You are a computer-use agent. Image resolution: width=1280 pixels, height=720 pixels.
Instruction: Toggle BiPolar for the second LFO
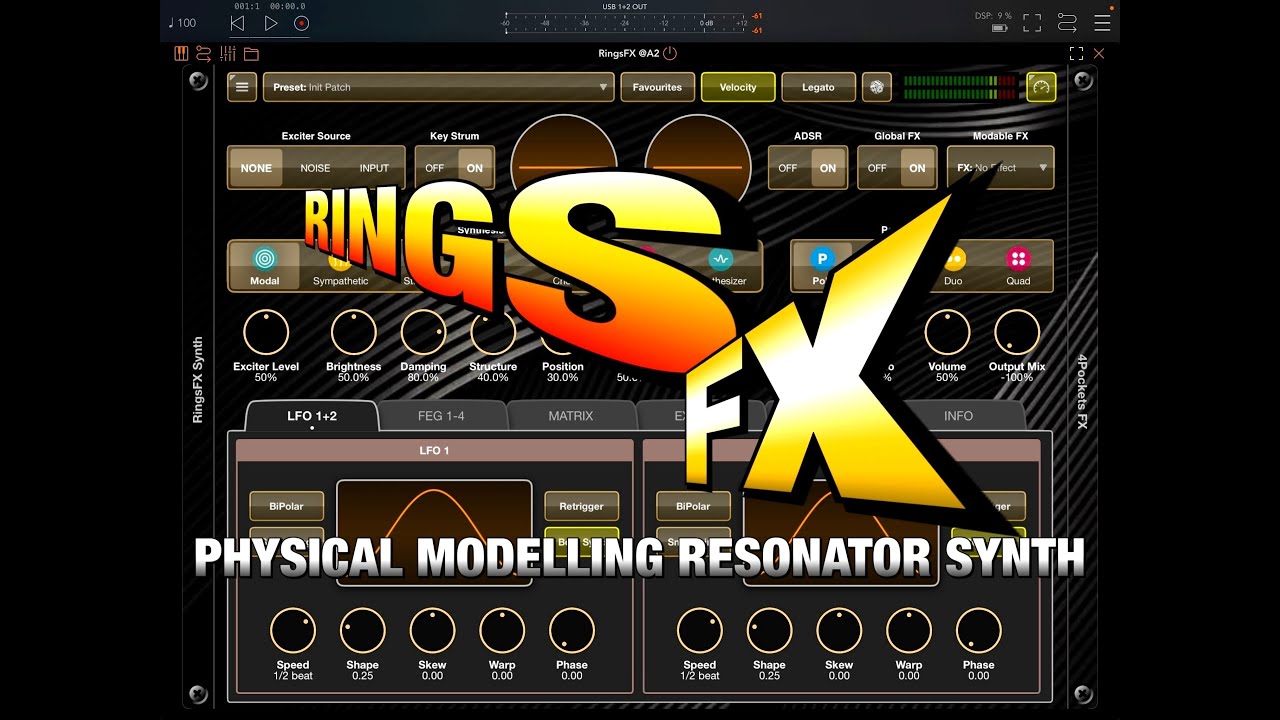pos(693,506)
